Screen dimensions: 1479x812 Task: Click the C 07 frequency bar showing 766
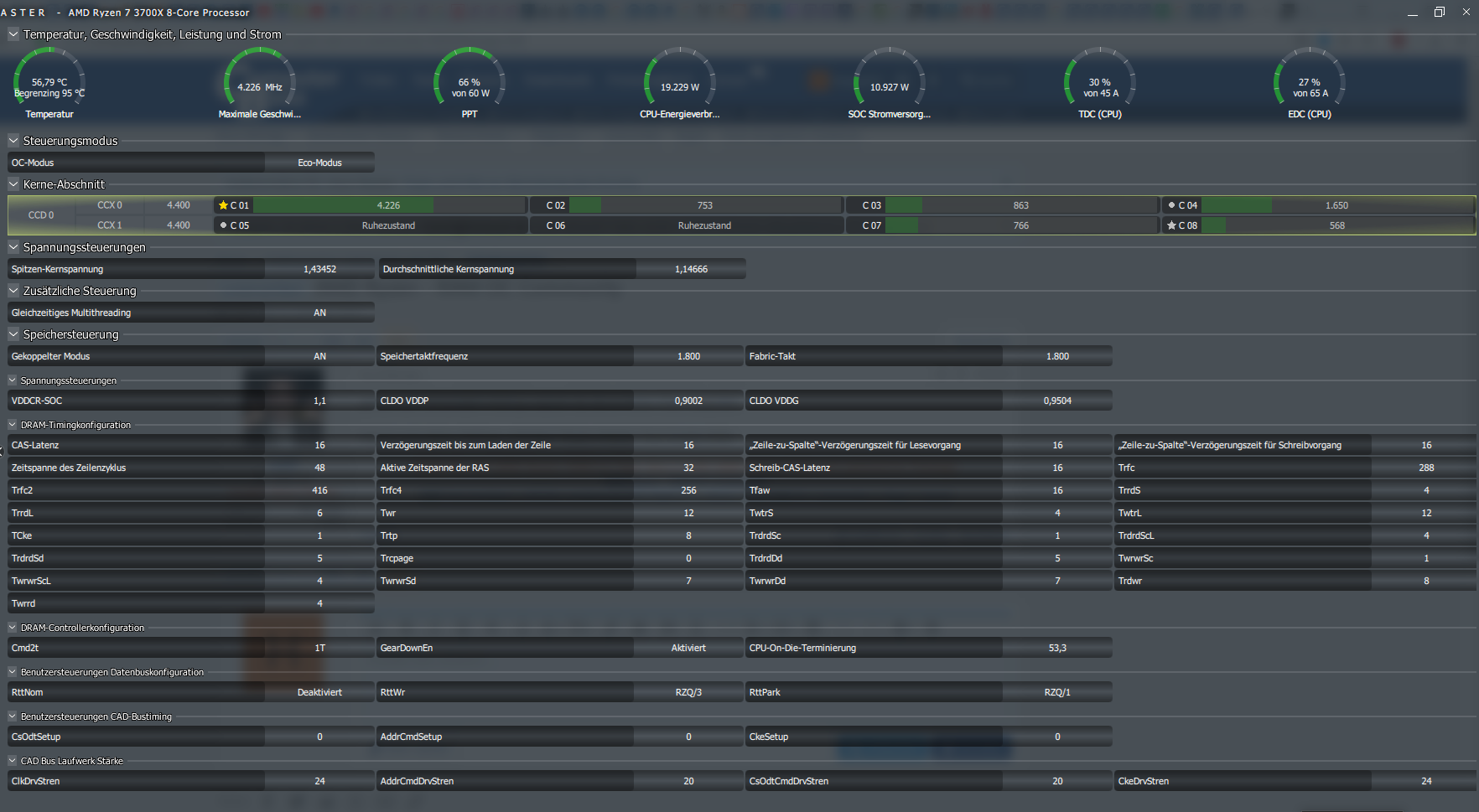click(1021, 225)
